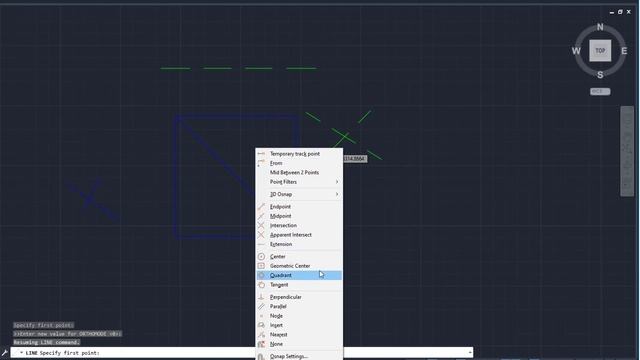This screenshot has width=640, height=360.
Task: Minimize the drawing window
Action: (611, 13)
